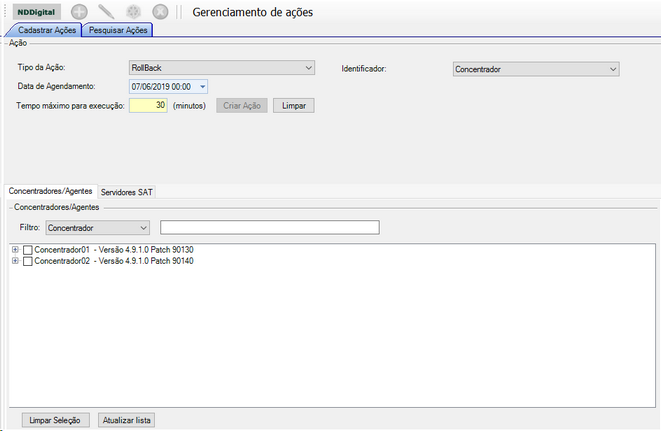
Task: Open the Pesquisar Ações tab
Action: coord(118,30)
